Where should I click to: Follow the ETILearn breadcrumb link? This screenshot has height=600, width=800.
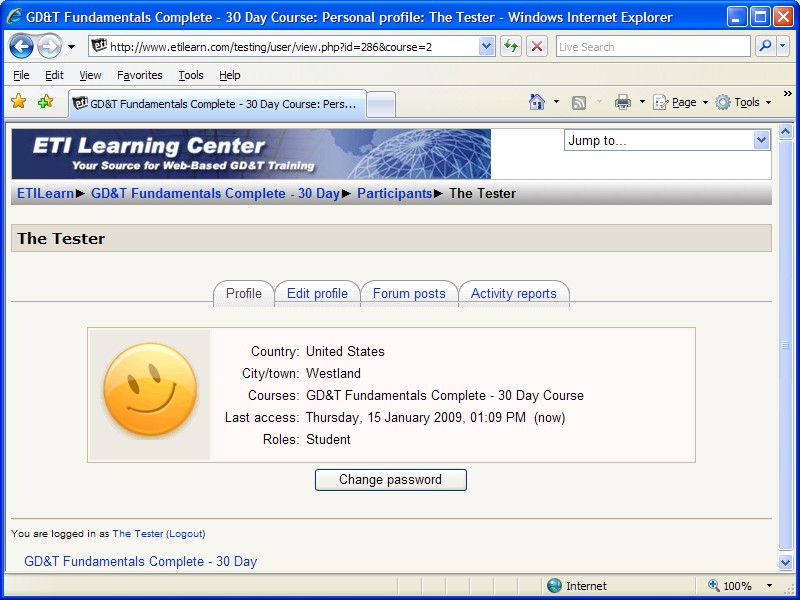[x=45, y=194]
